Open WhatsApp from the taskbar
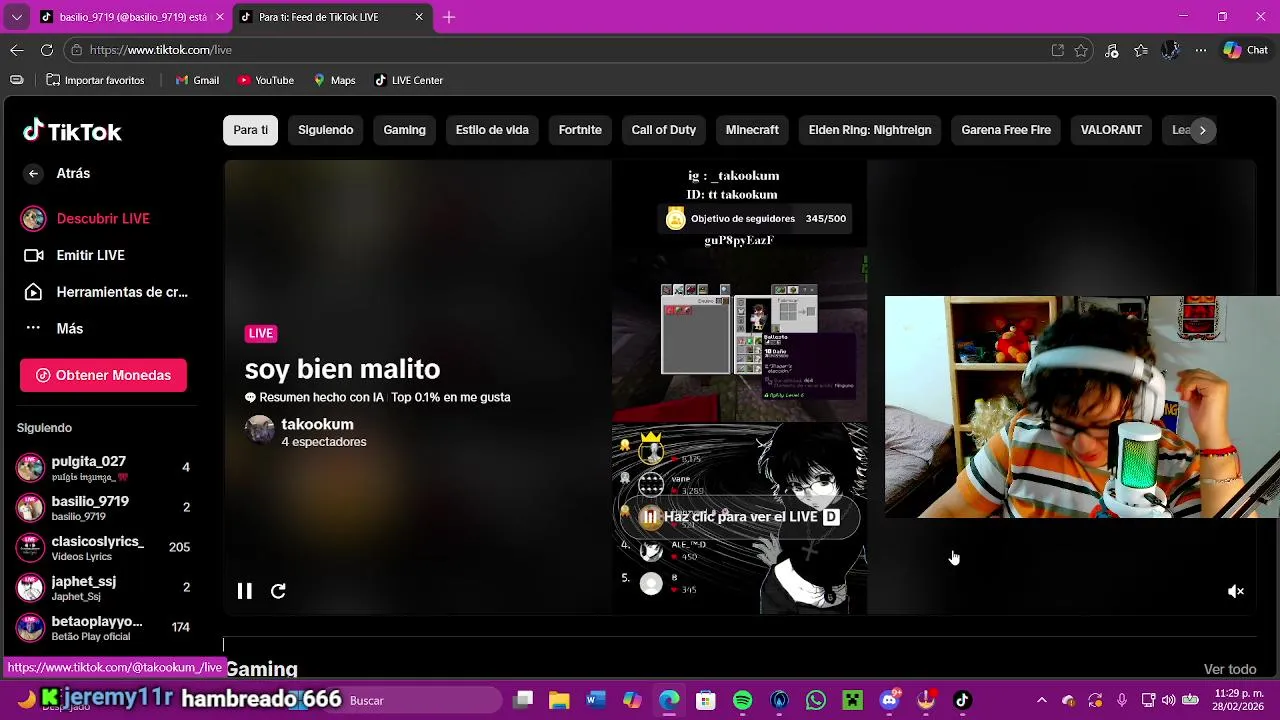Screen dimensions: 1280x720 (x=816, y=700)
